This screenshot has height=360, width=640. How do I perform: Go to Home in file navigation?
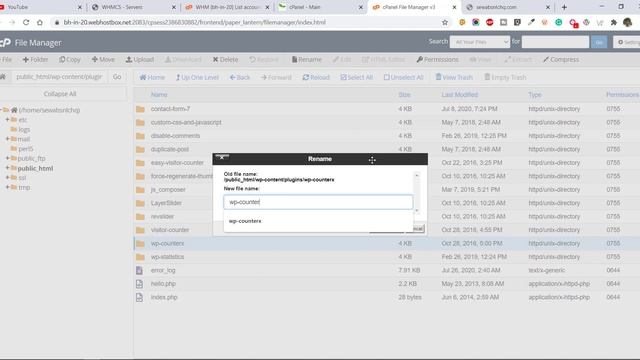point(152,77)
